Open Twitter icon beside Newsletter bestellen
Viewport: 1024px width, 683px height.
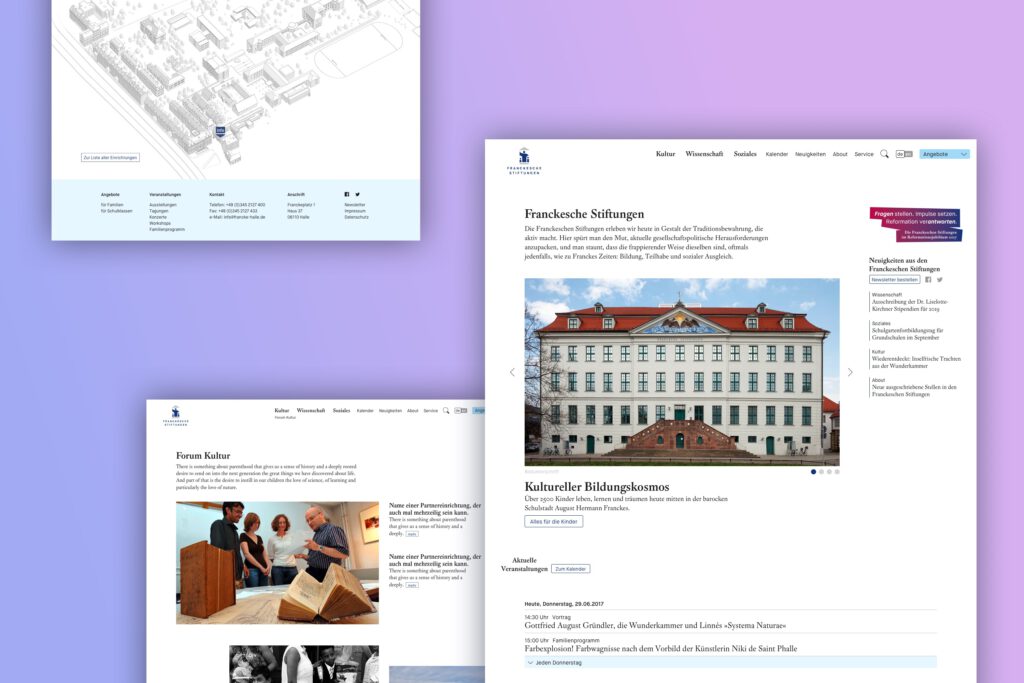pyautogui.click(x=939, y=280)
